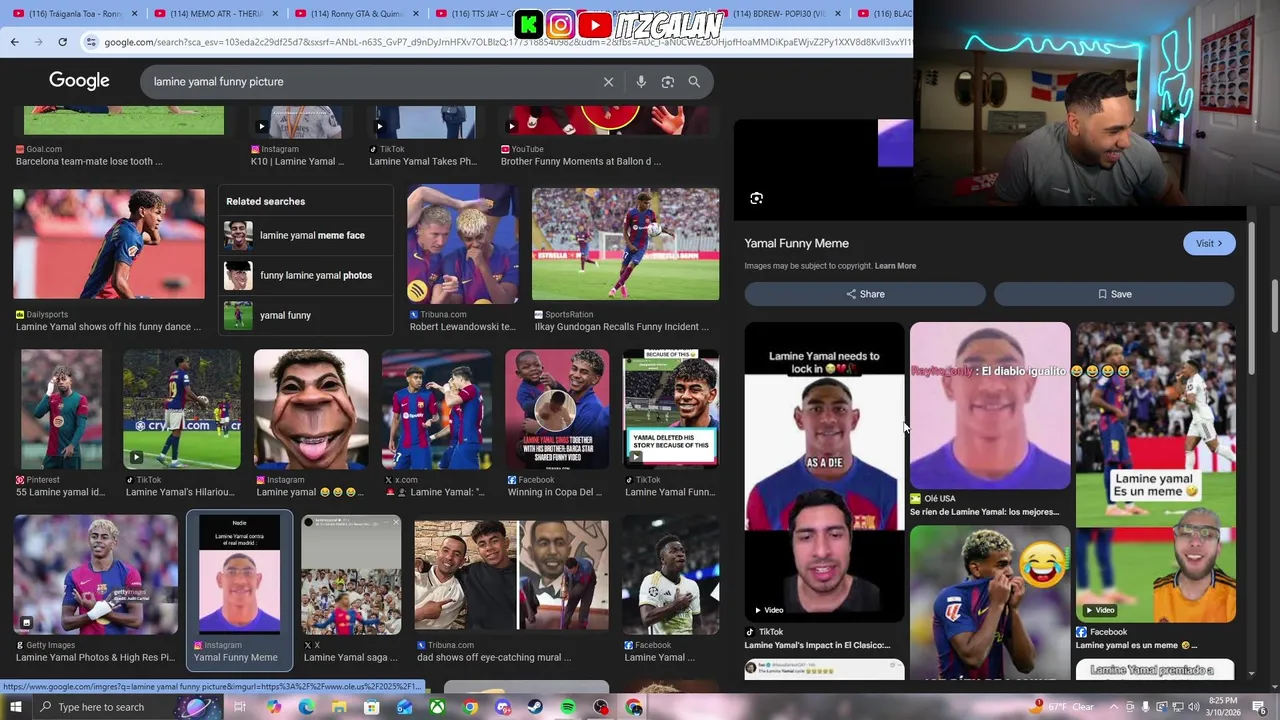
Task: Launch Microsoft Store from taskbar
Action: pyautogui.click(x=372, y=707)
